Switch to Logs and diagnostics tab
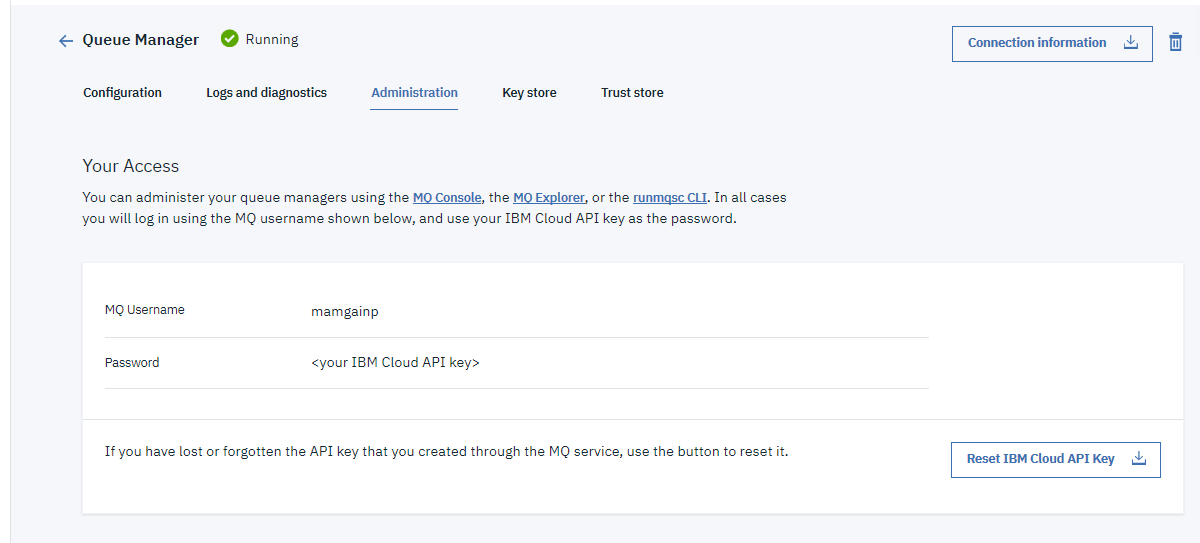Viewport: 1200px width, 543px height. coord(266,93)
